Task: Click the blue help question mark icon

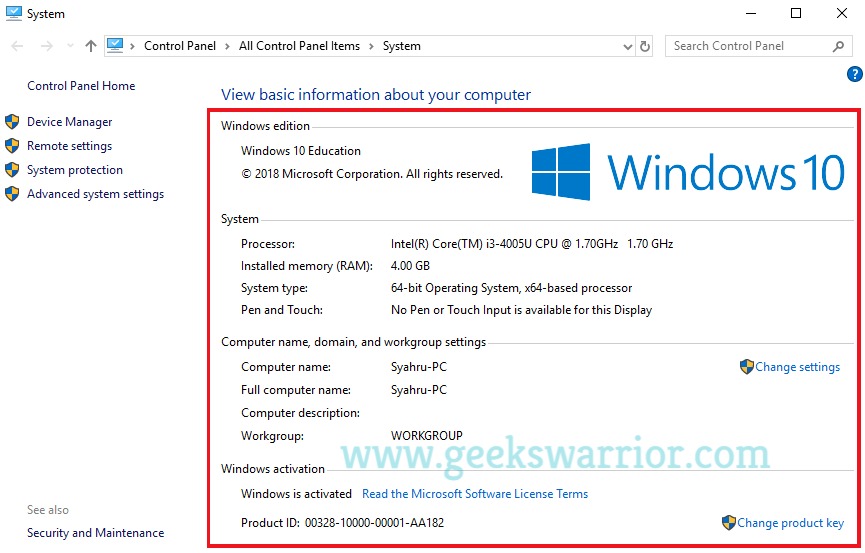Action: [855, 74]
